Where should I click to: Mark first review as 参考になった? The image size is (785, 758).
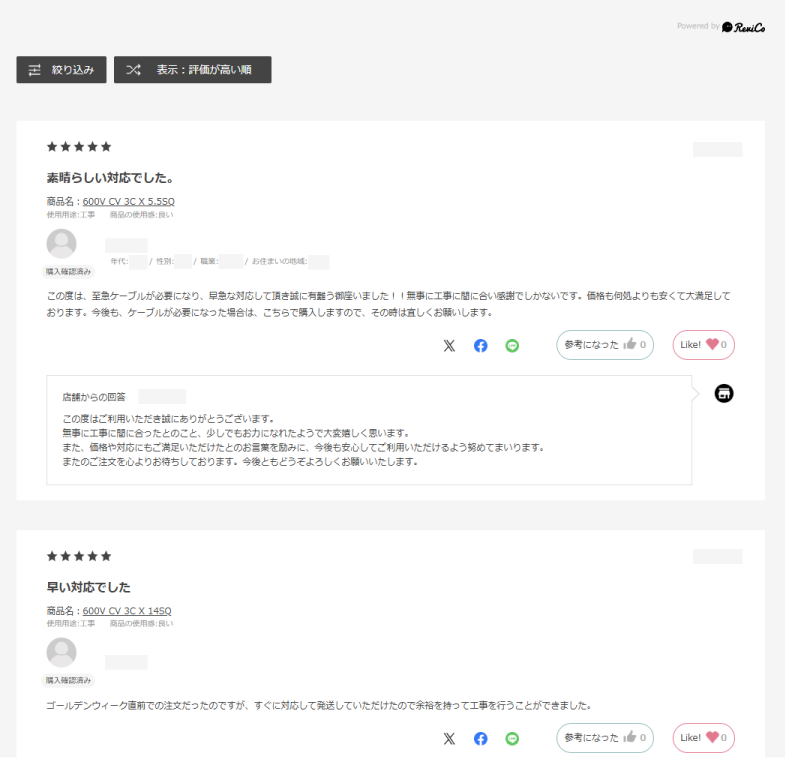[x=605, y=345]
